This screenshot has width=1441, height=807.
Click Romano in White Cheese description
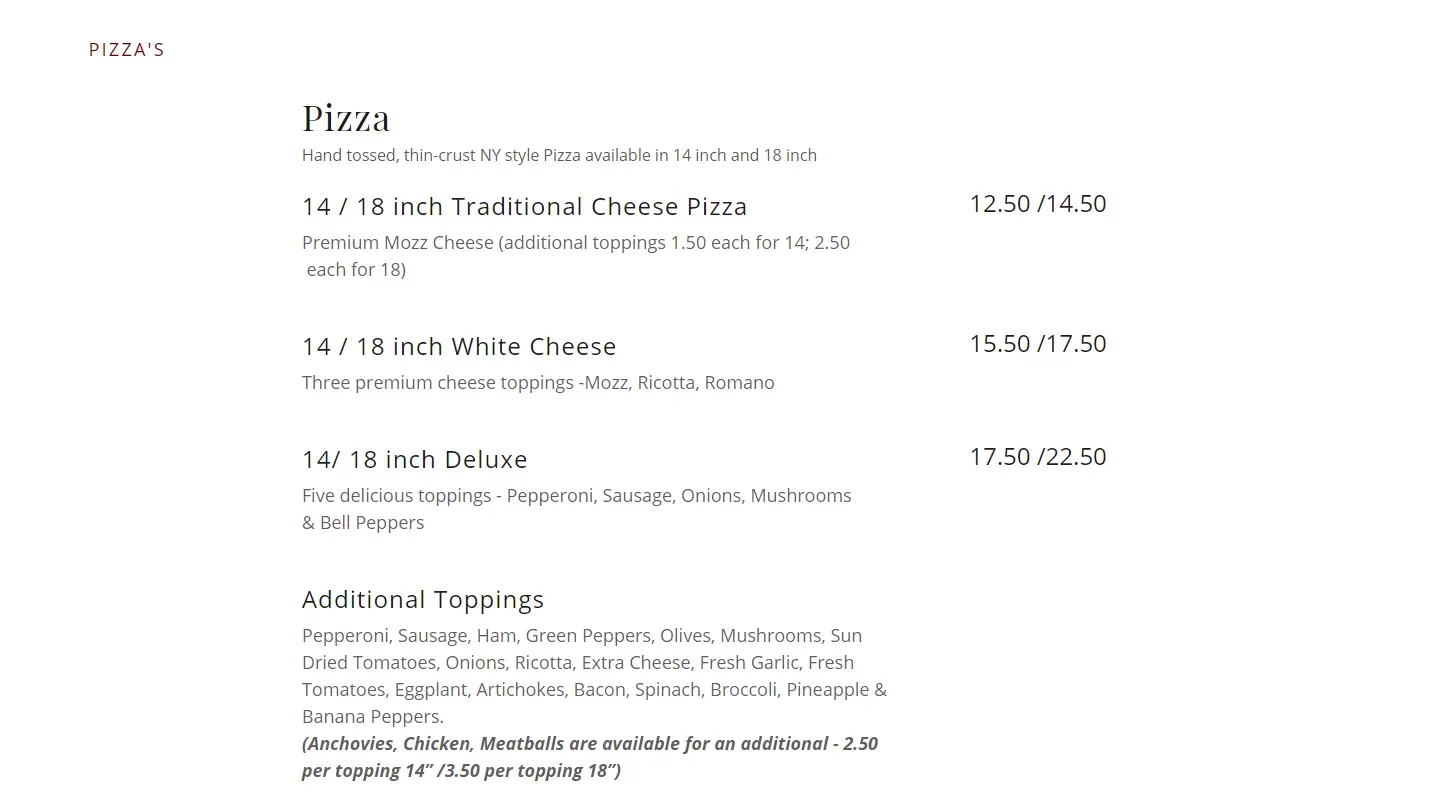[x=739, y=383]
